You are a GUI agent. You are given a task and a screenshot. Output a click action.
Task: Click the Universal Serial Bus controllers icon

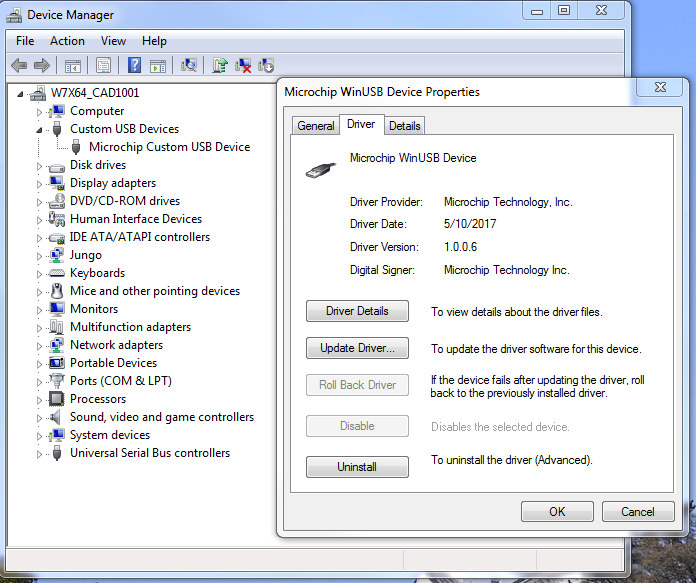pyautogui.click(x=57, y=453)
